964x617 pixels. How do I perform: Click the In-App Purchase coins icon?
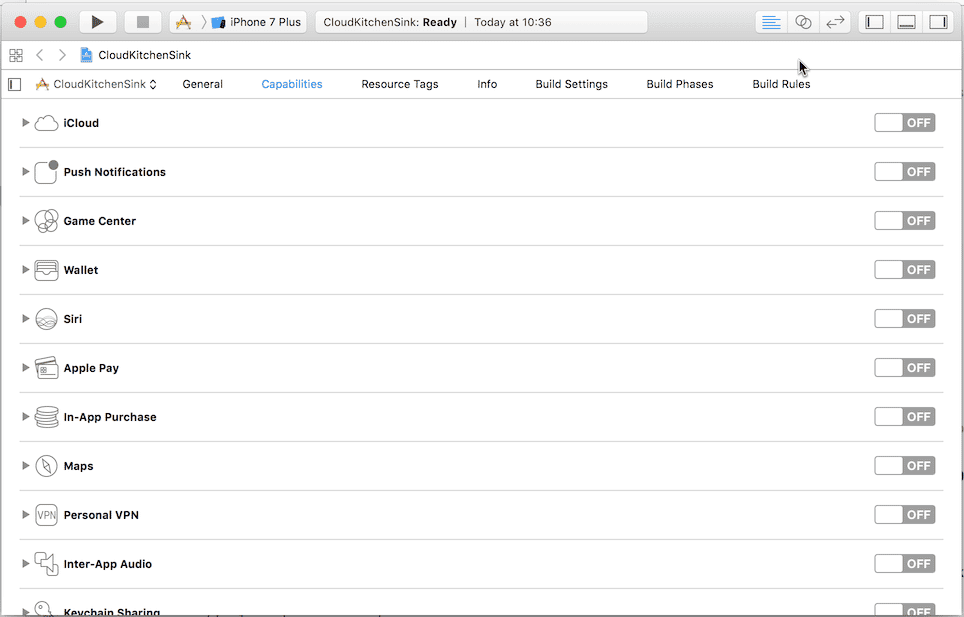[x=46, y=417]
